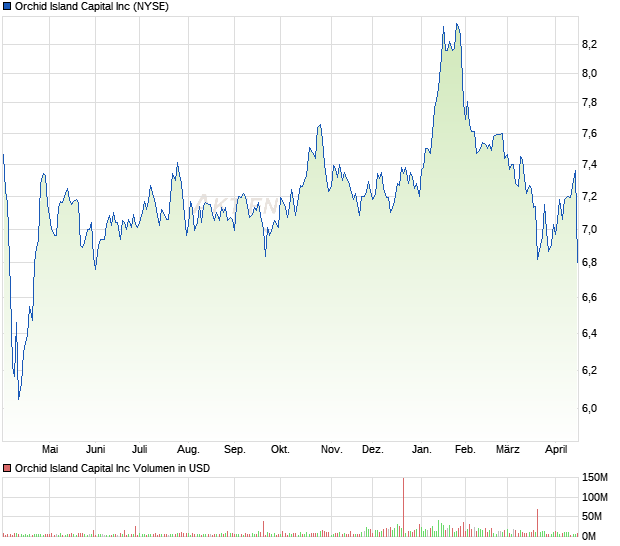Click the chart title 'Orchid Island Capital Inc (NYSE)'

click(x=92, y=7)
